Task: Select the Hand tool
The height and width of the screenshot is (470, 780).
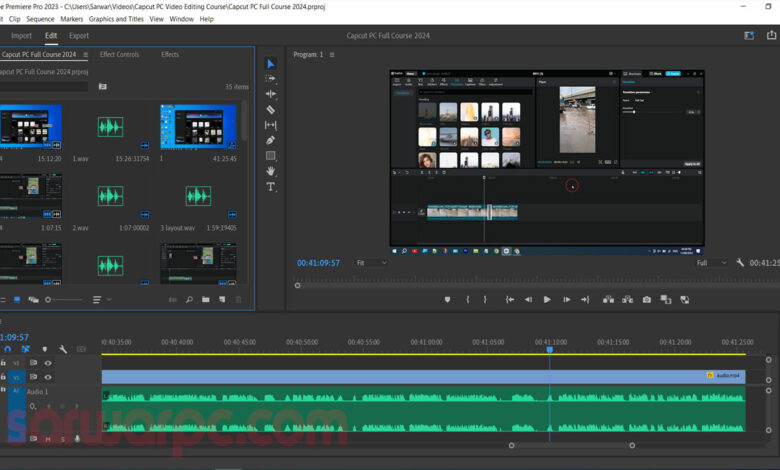Action: pos(271,171)
